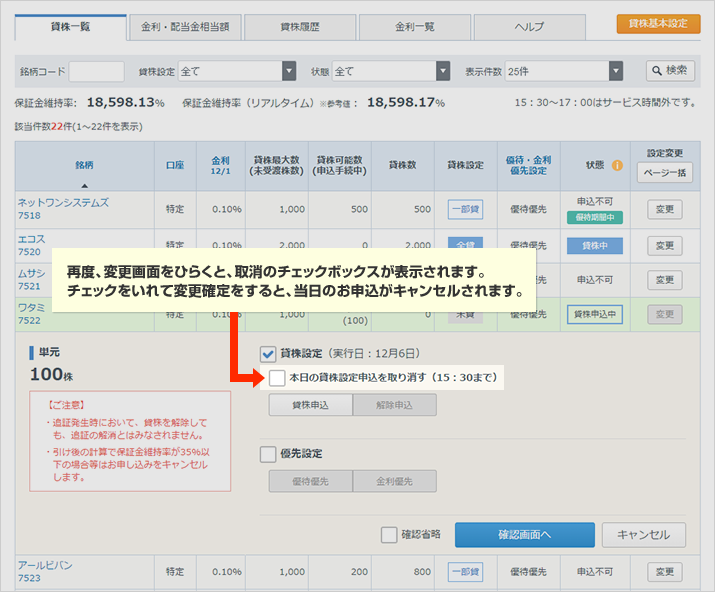Enable the 優先設定 checkbox
Screen dimensions: 715x592
pyautogui.click(x=268, y=454)
